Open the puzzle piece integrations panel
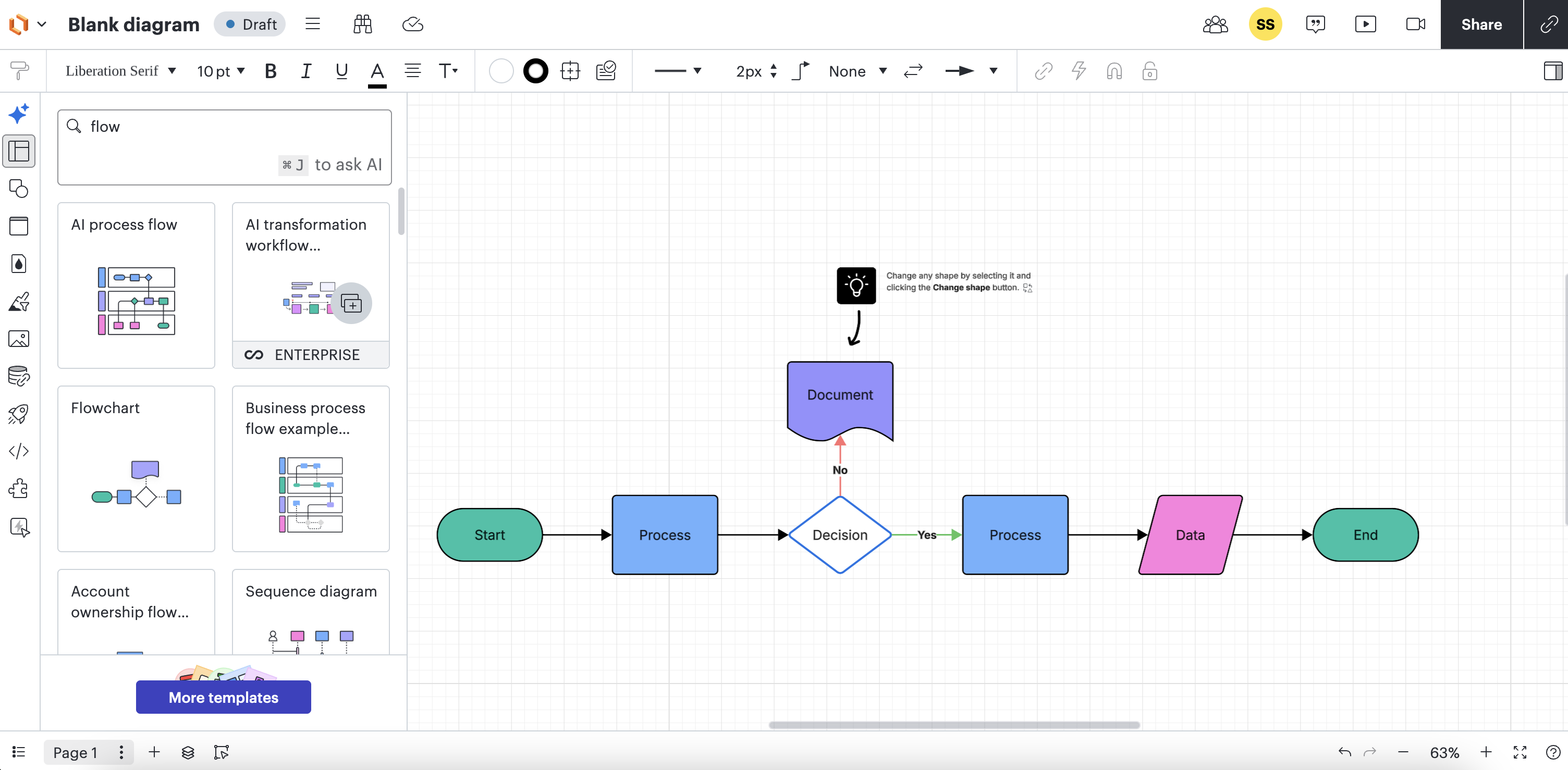 tap(19, 489)
